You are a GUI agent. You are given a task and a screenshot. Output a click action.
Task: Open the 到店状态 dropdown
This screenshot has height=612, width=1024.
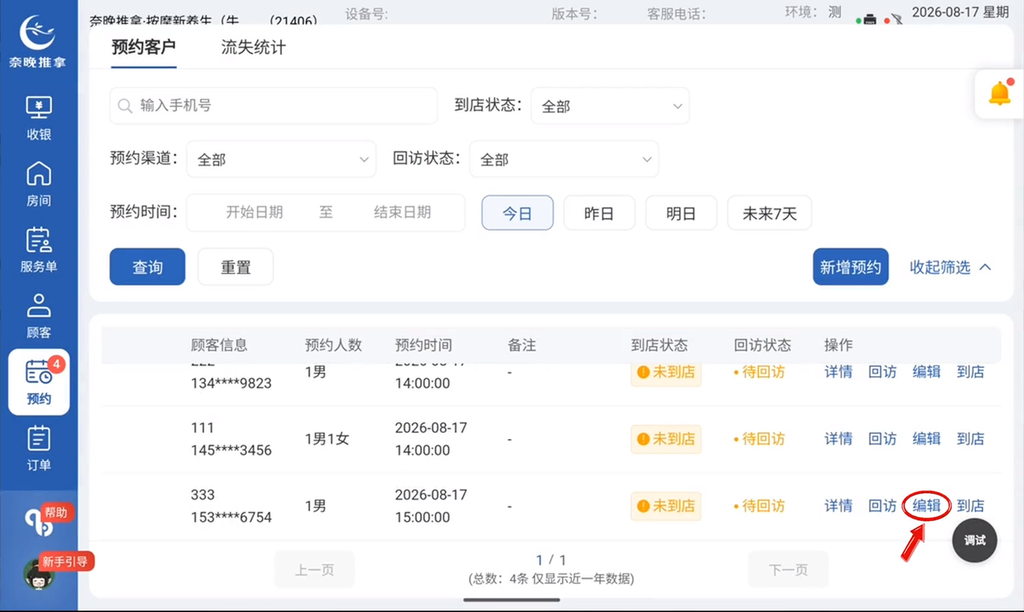click(x=610, y=106)
